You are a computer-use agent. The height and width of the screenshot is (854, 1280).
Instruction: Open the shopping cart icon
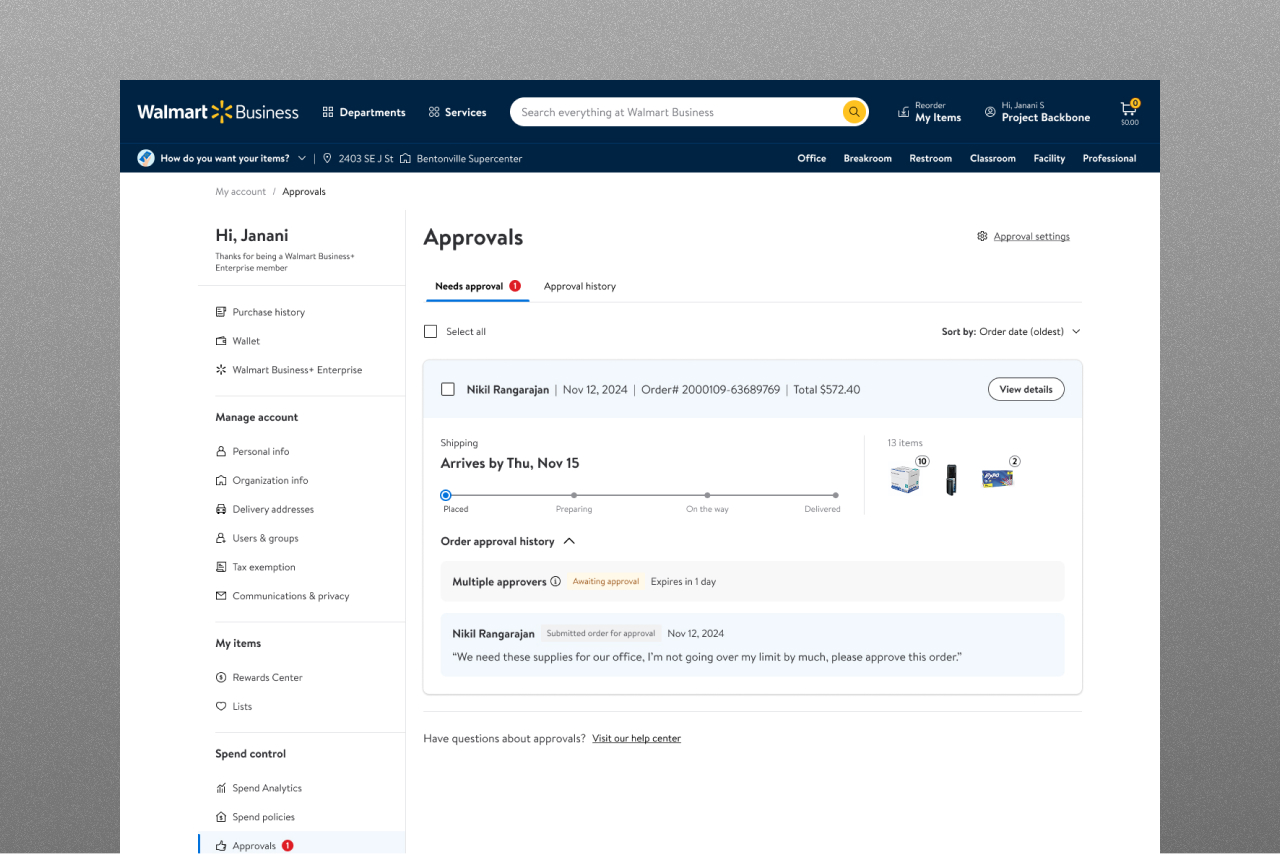(x=1128, y=110)
